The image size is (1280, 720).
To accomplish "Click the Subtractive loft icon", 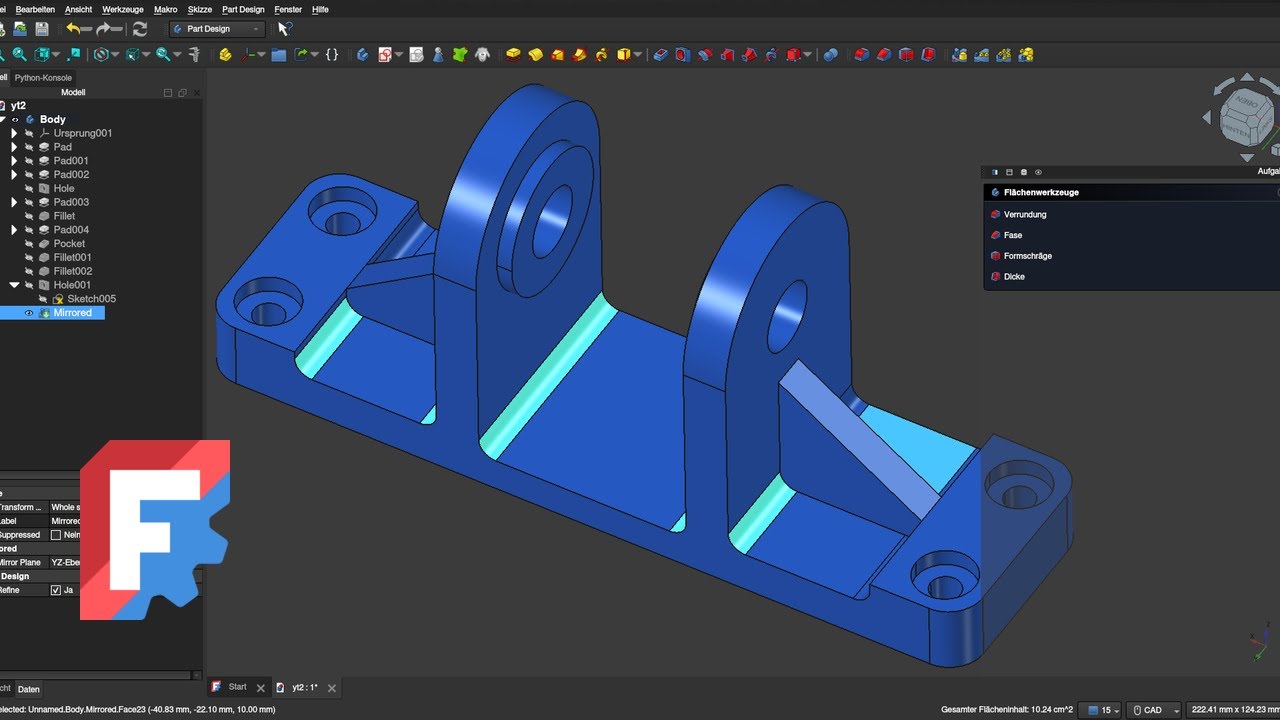I will point(727,55).
